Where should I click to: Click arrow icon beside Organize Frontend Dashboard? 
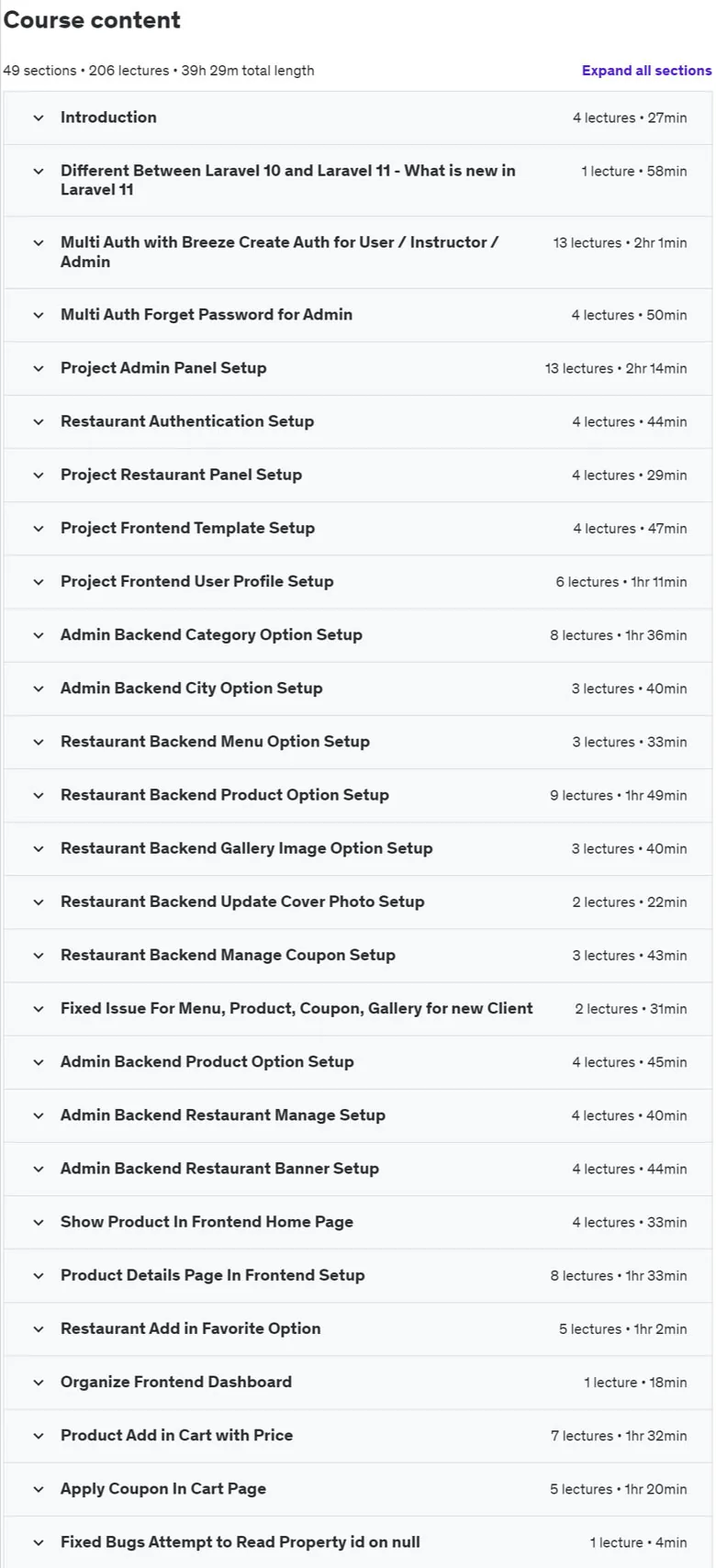[x=39, y=1382]
